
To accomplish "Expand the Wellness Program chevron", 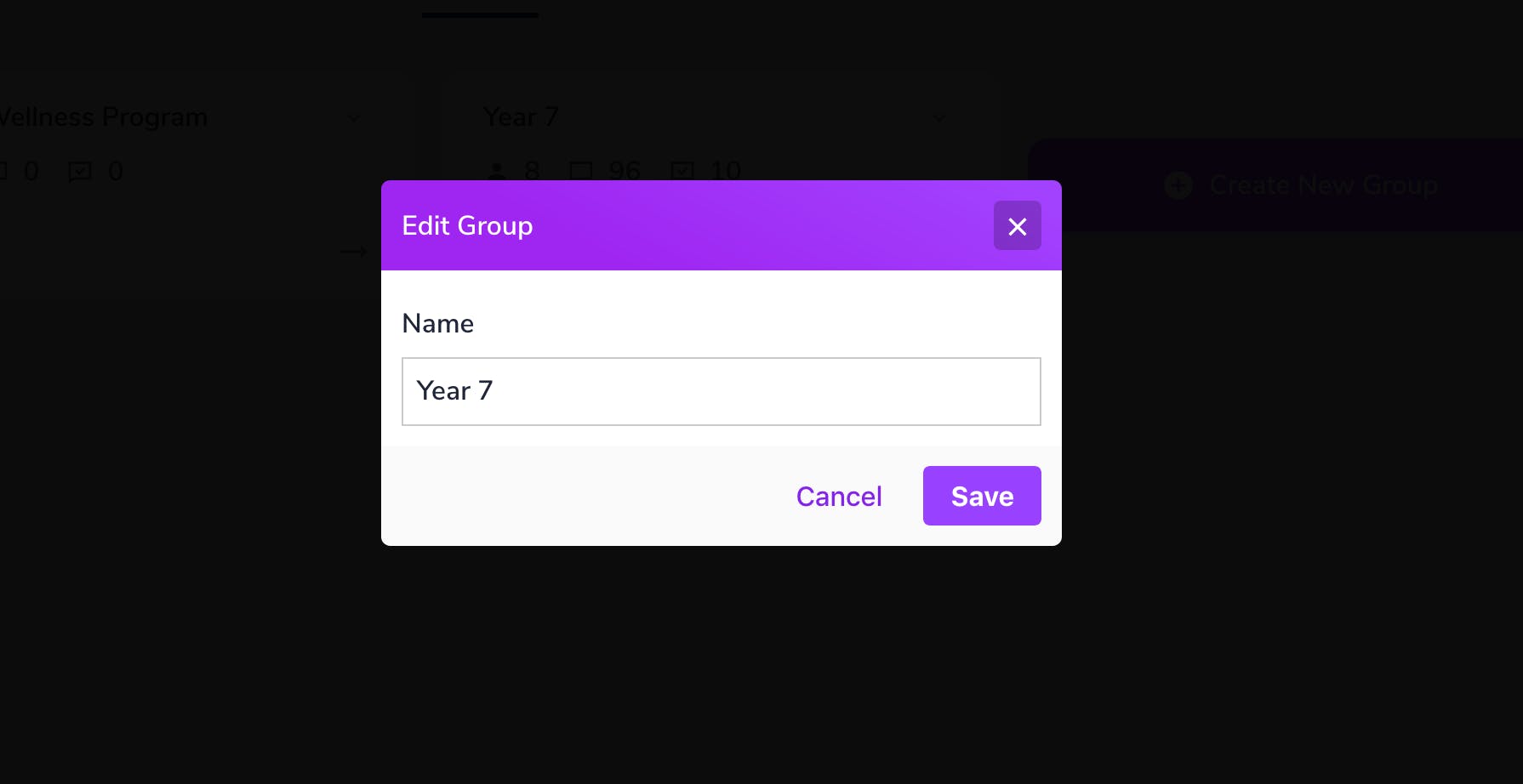I will 354,117.
